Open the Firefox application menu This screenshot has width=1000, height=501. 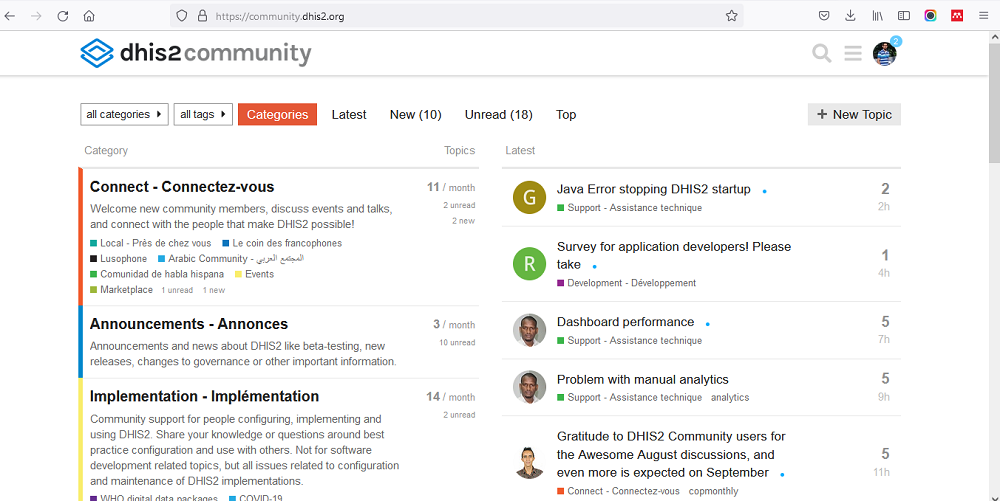[983, 16]
